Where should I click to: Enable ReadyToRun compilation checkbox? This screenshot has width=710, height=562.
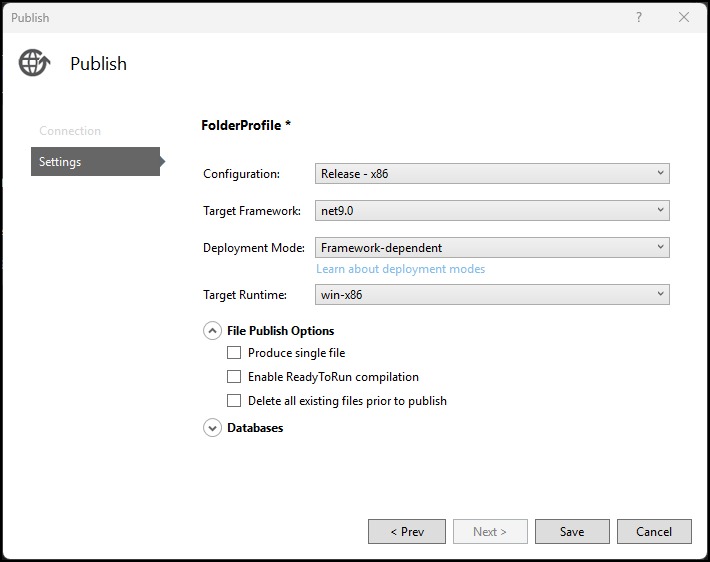pyautogui.click(x=234, y=376)
